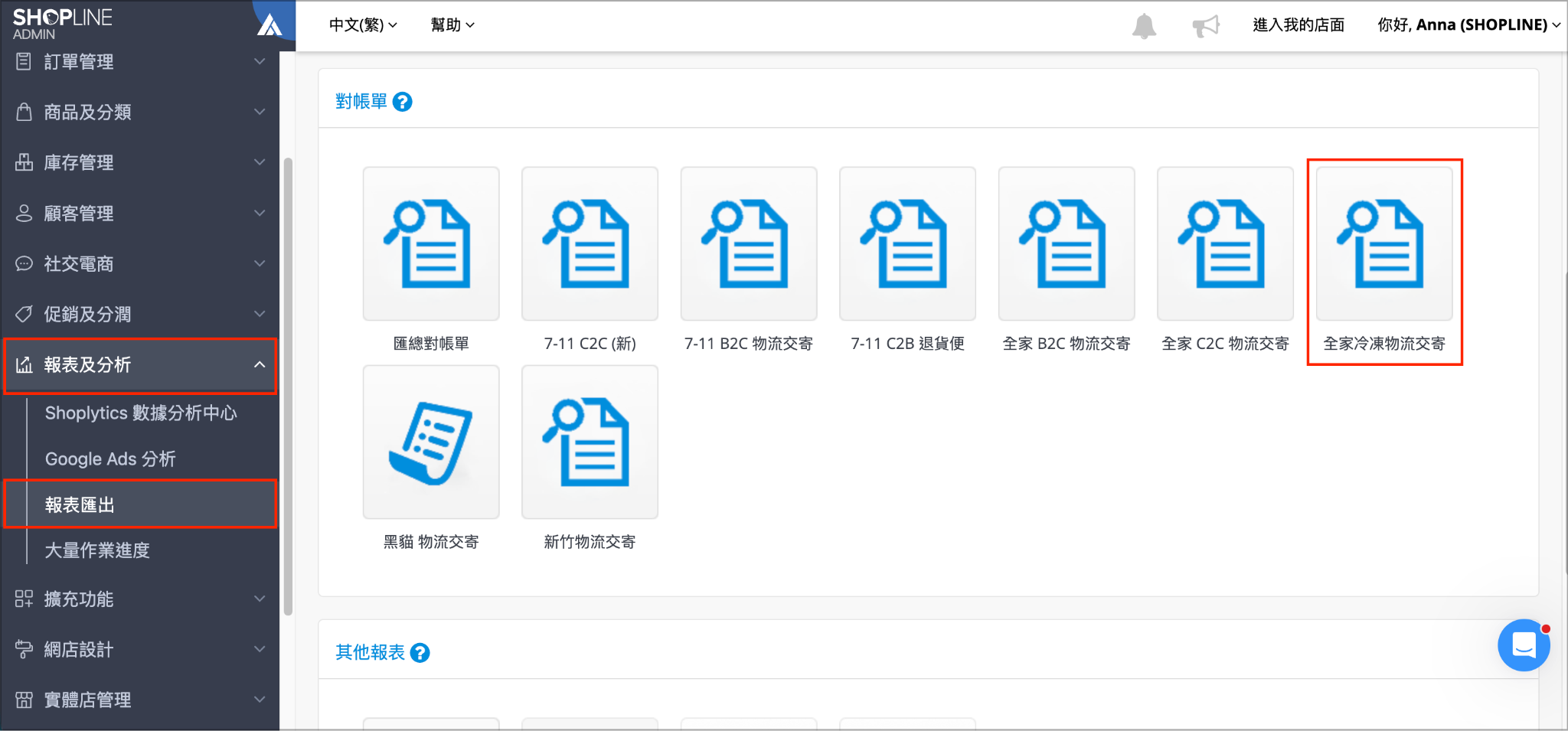Open the 7-11 C2B 退貨便 report icon
Image resolution: width=1568 pixels, height=731 pixels.
907,243
